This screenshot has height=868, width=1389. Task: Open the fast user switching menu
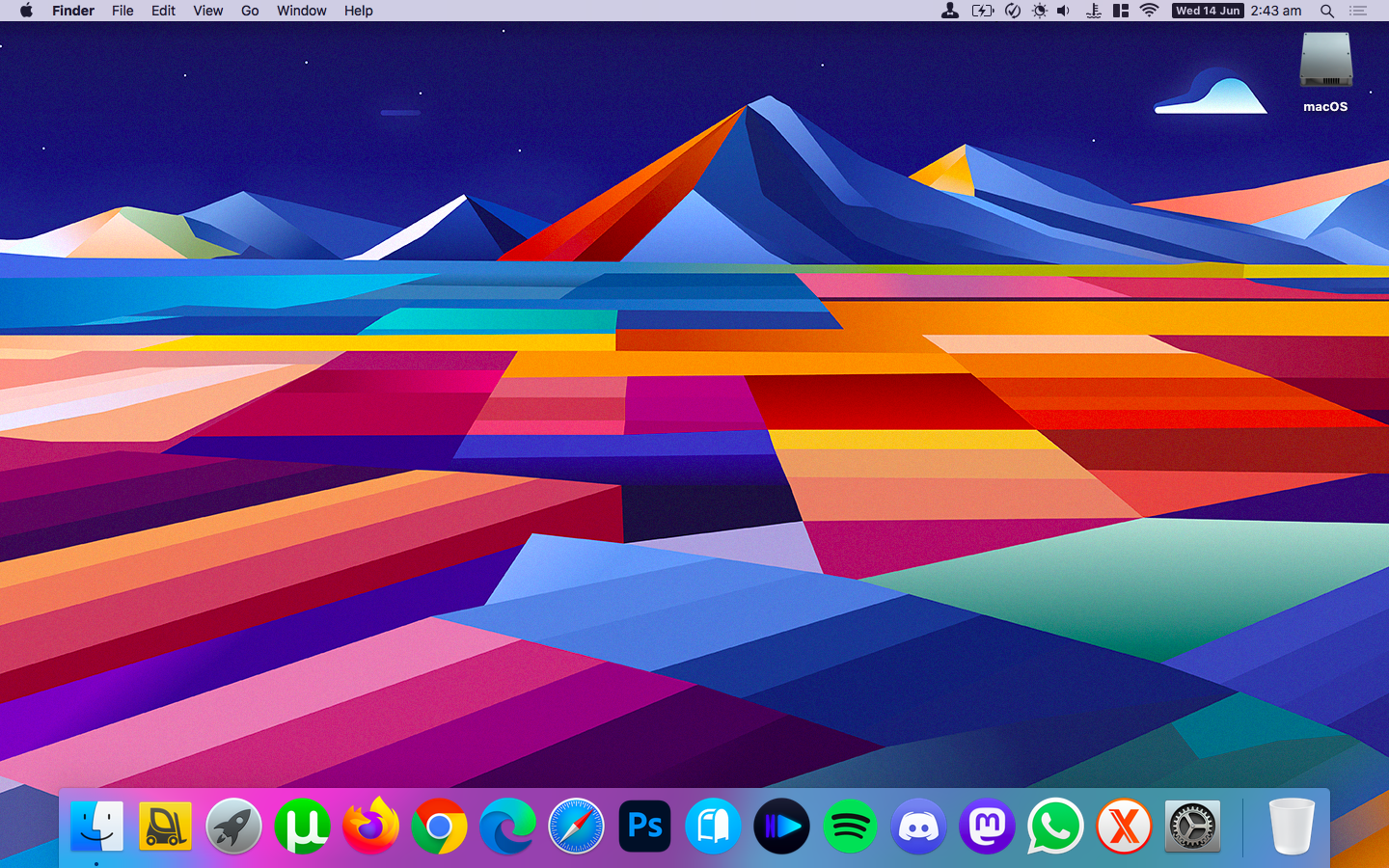[x=950, y=11]
